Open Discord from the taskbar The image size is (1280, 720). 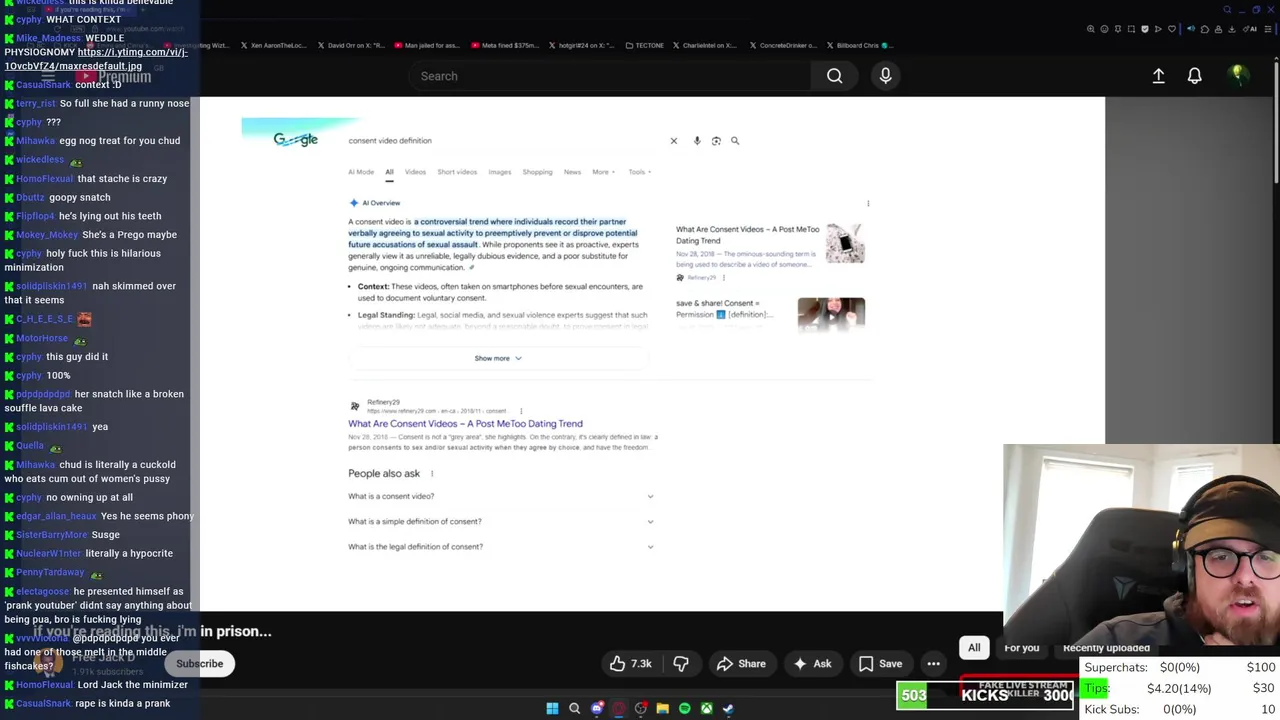tap(597, 709)
